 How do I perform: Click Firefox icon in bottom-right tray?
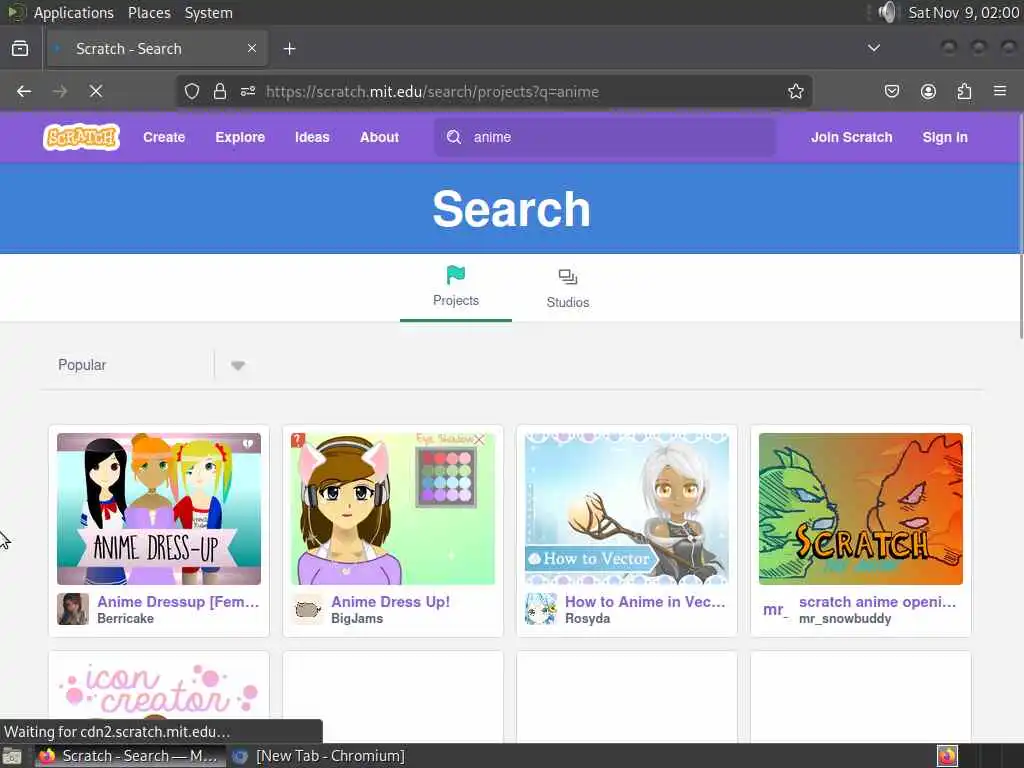tap(947, 756)
